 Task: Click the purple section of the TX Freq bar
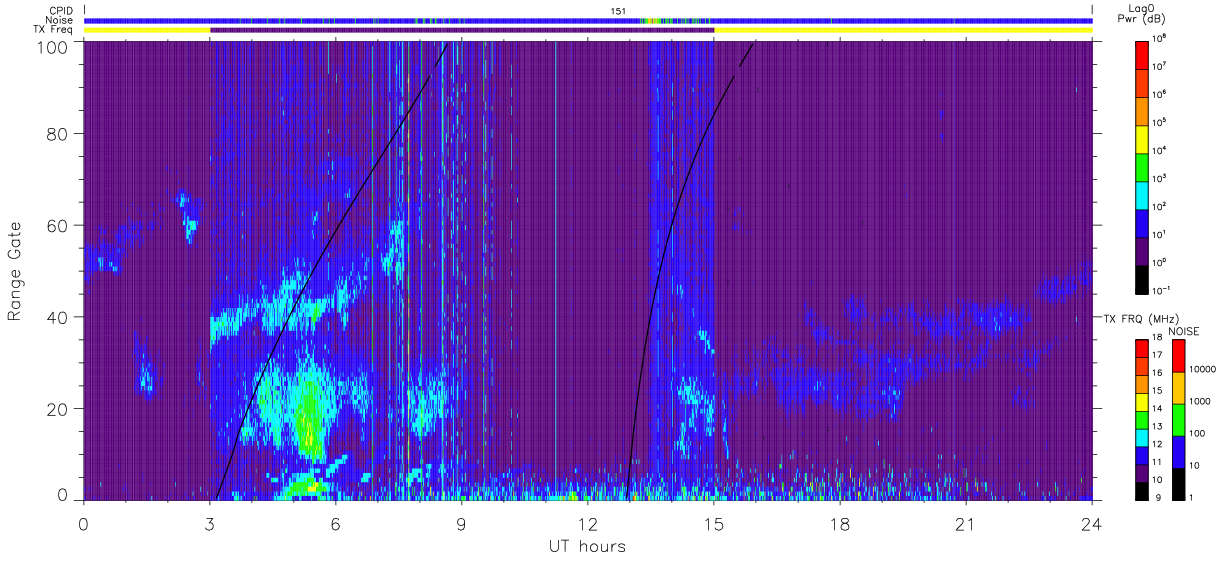click(x=462, y=30)
